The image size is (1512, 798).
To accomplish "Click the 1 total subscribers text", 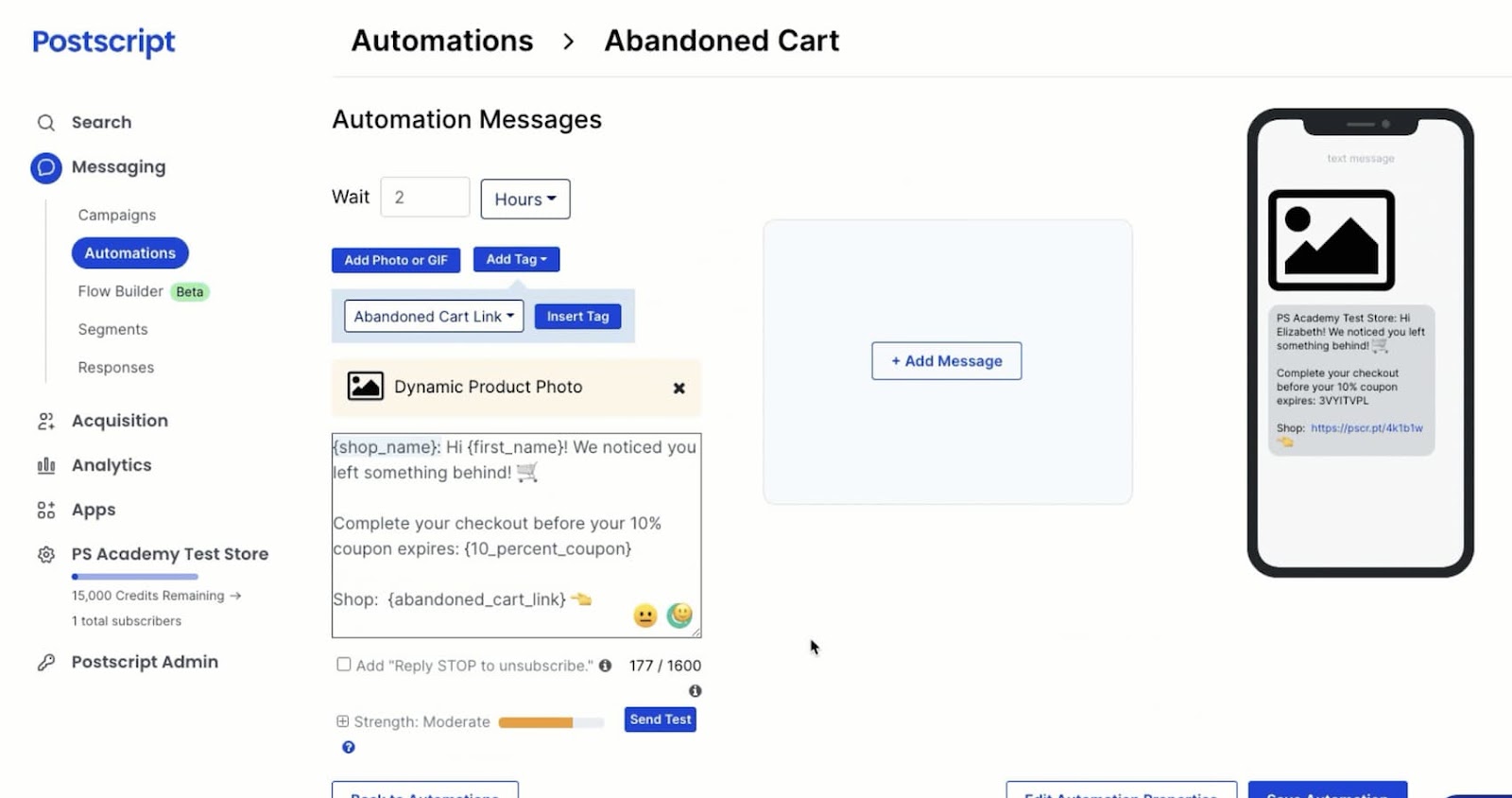I will [x=127, y=621].
